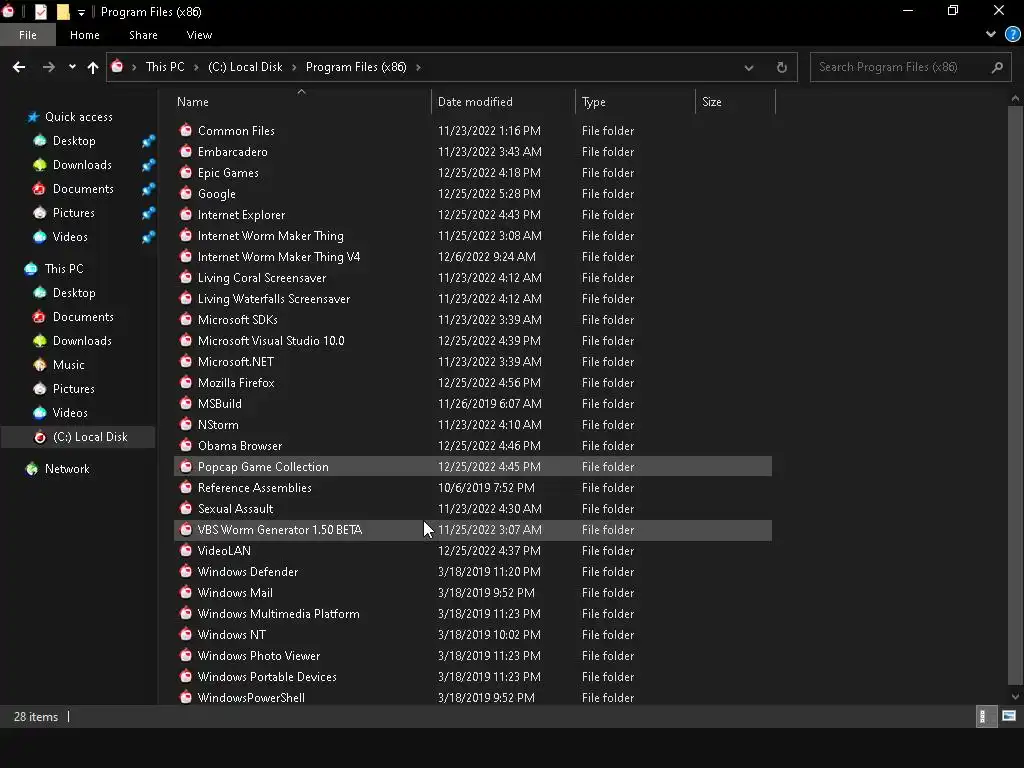Open the recent locations dropdown arrow
The width and height of the screenshot is (1024, 768).
[x=72, y=67]
